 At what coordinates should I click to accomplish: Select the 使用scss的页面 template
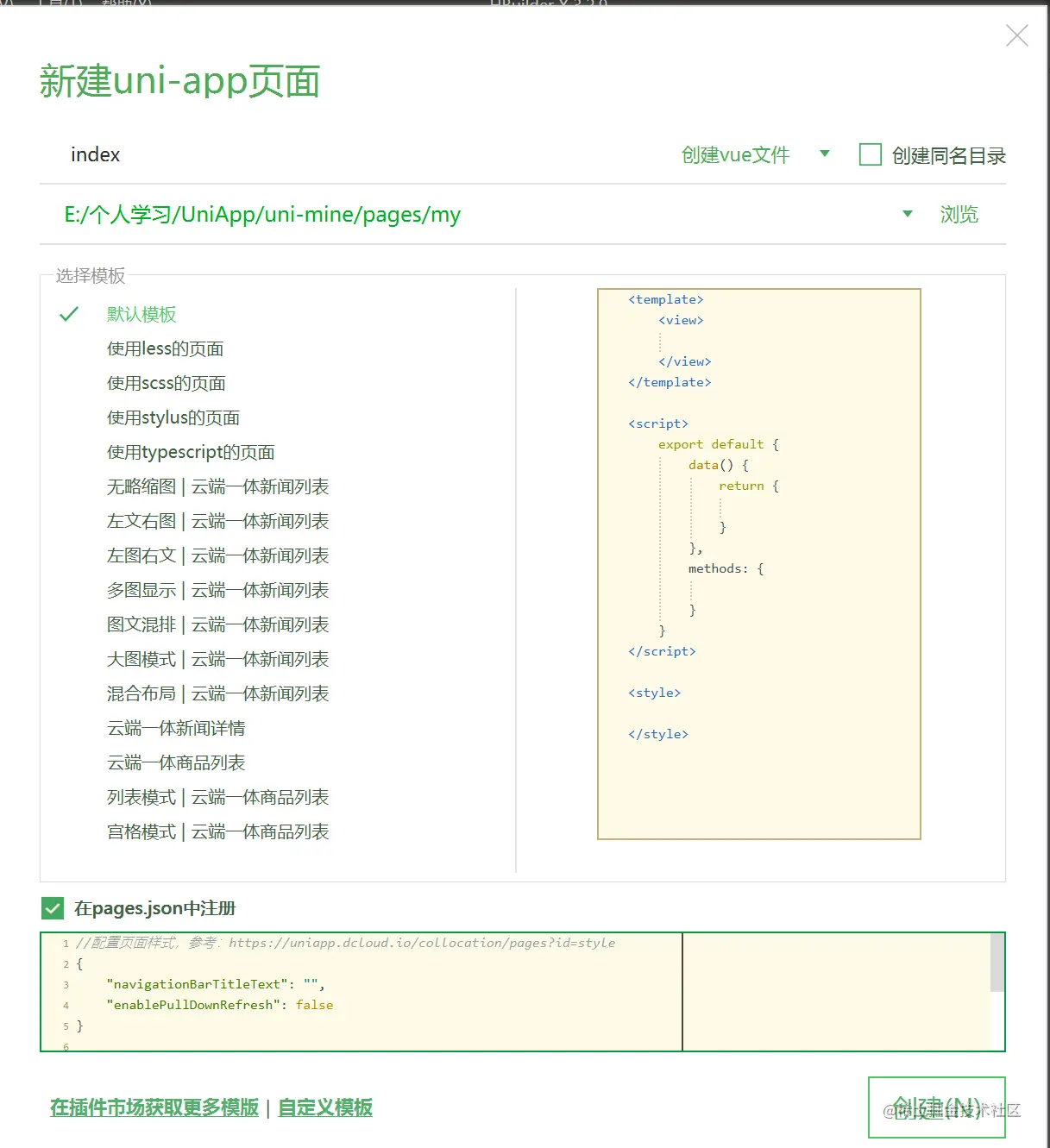coord(166,383)
